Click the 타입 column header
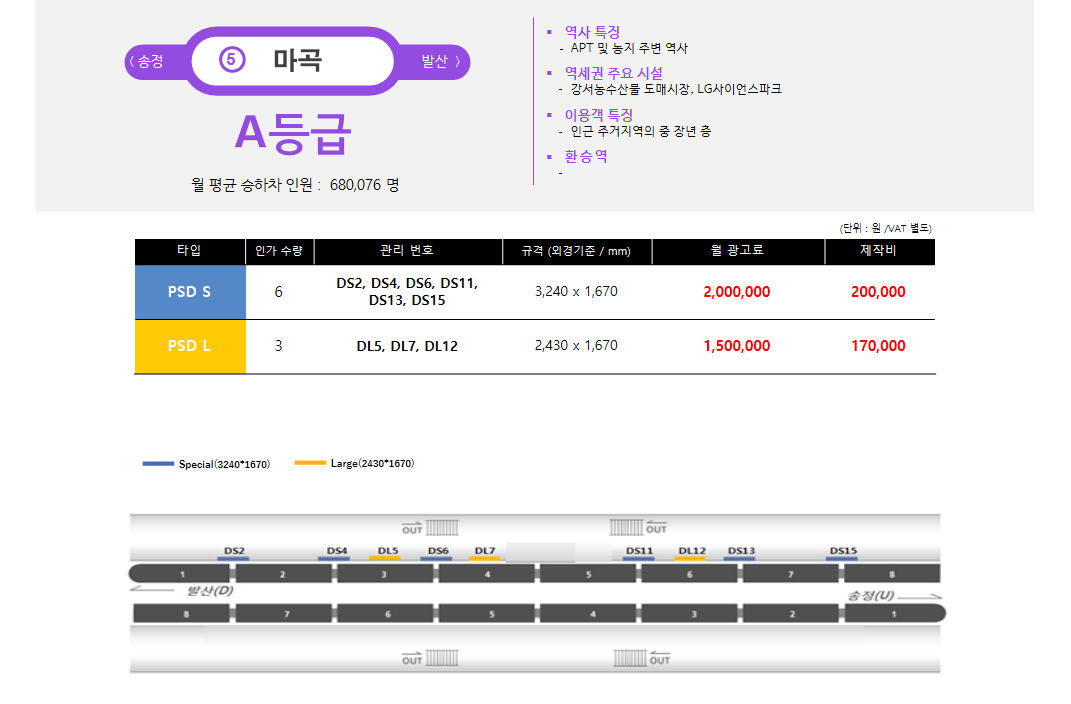 (190, 251)
